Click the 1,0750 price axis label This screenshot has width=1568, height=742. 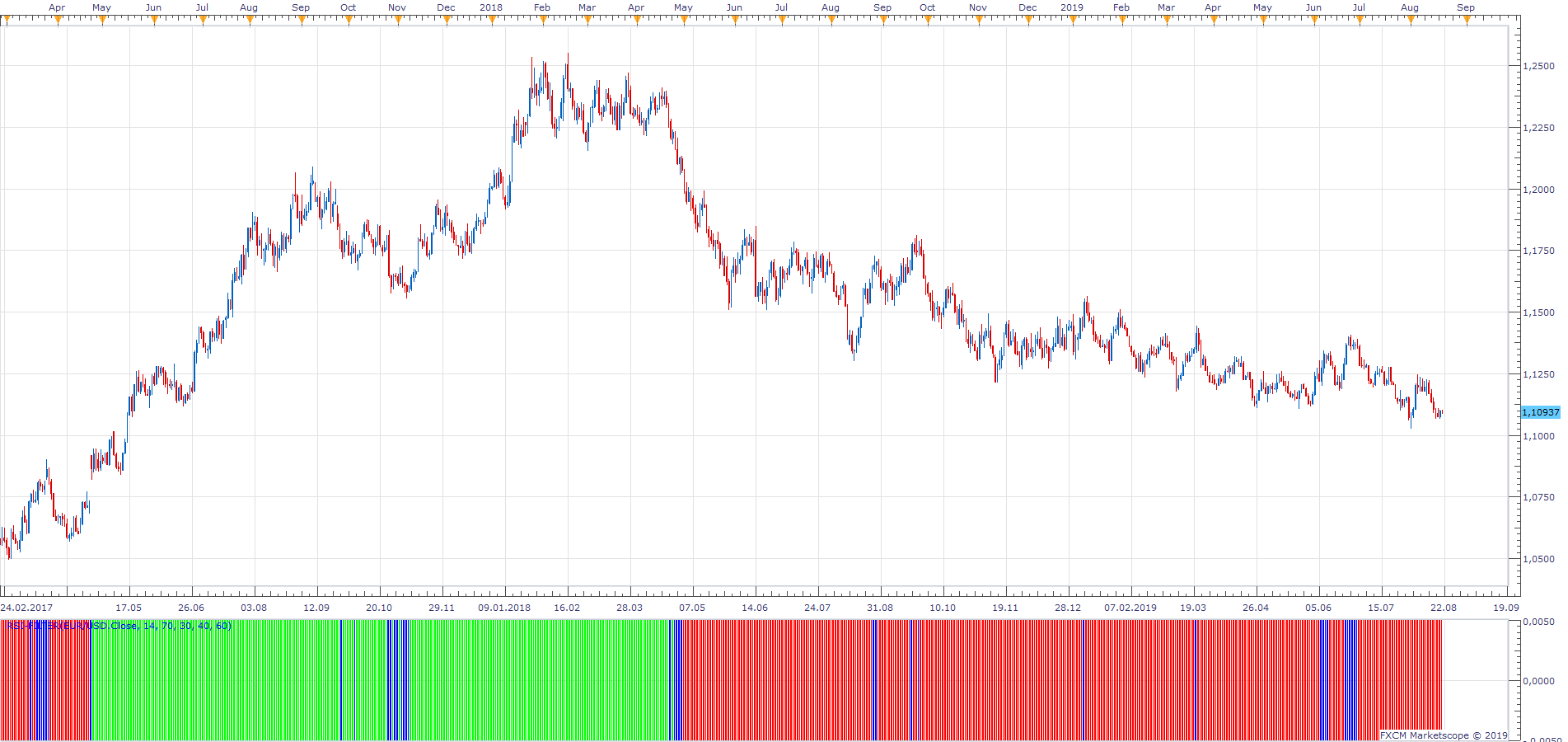click(1540, 497)
